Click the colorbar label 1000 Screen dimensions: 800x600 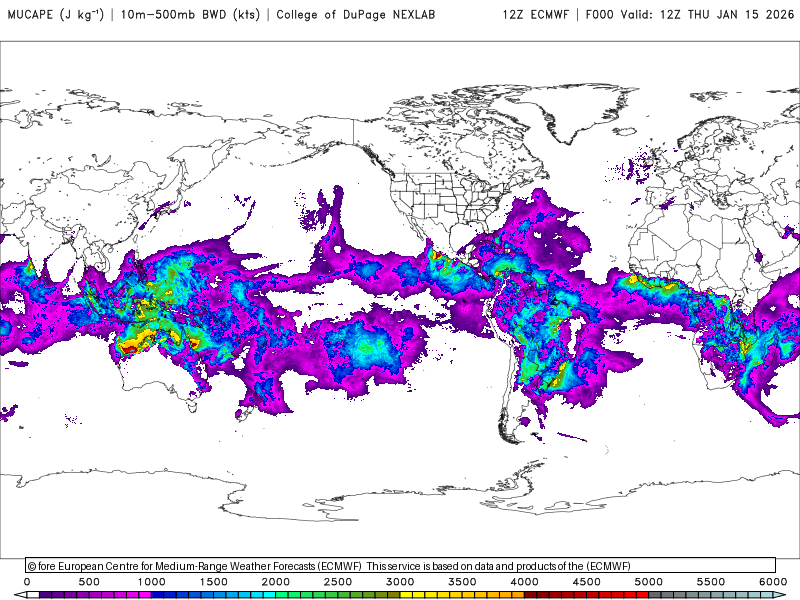pos(151,582)
